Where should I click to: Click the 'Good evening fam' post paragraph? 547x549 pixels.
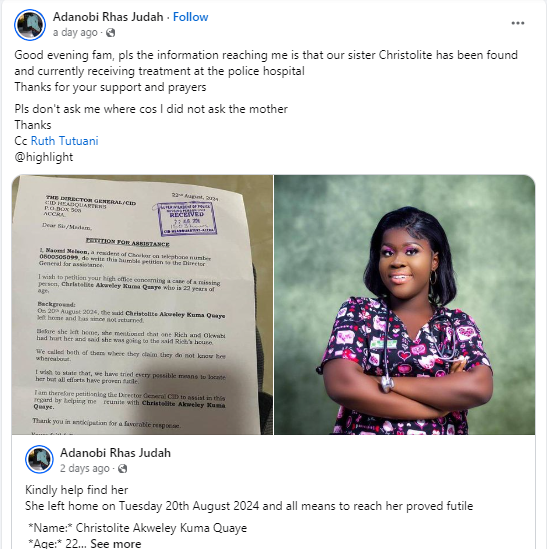[266, 71]
